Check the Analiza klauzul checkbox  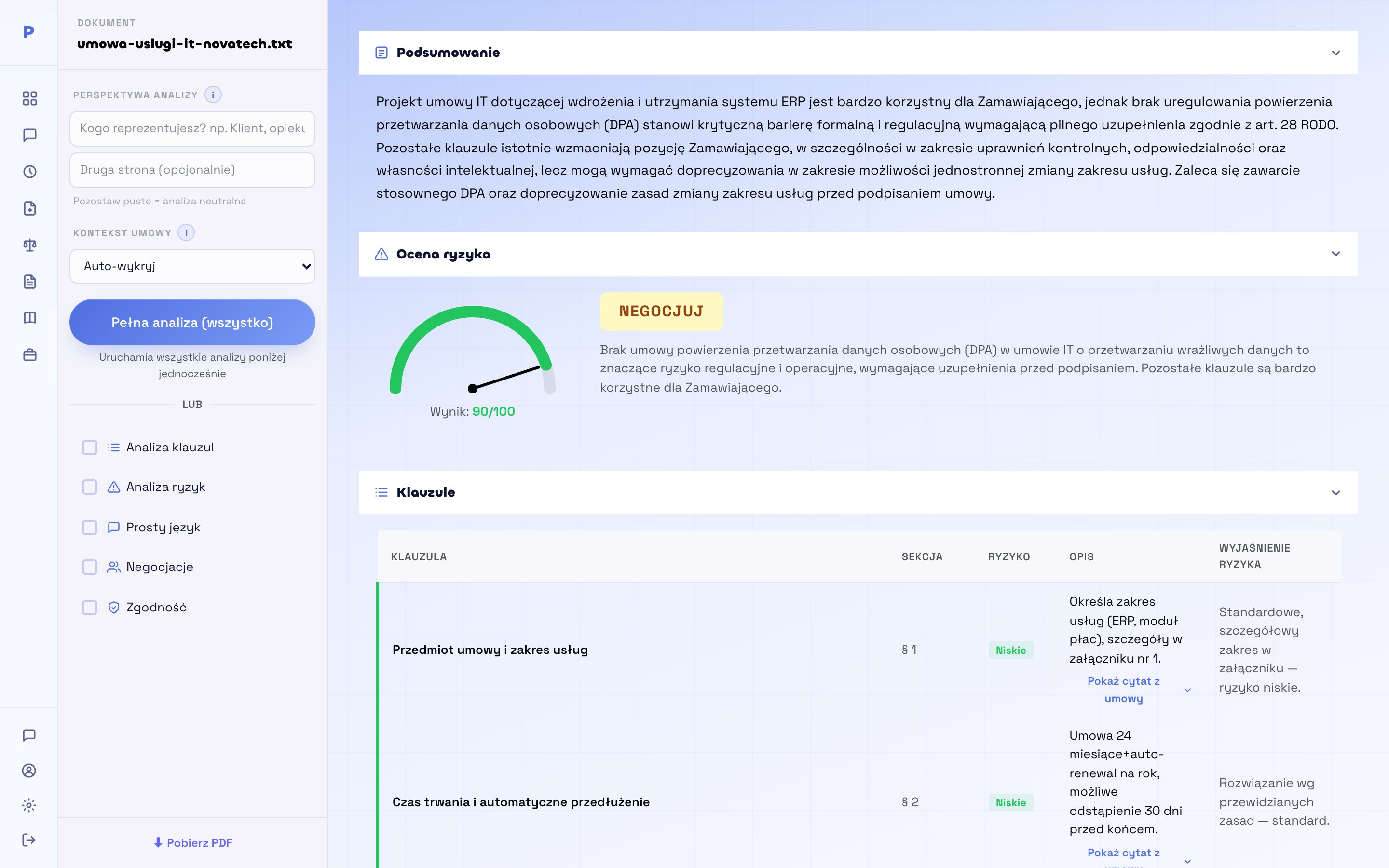pos(90,447)
